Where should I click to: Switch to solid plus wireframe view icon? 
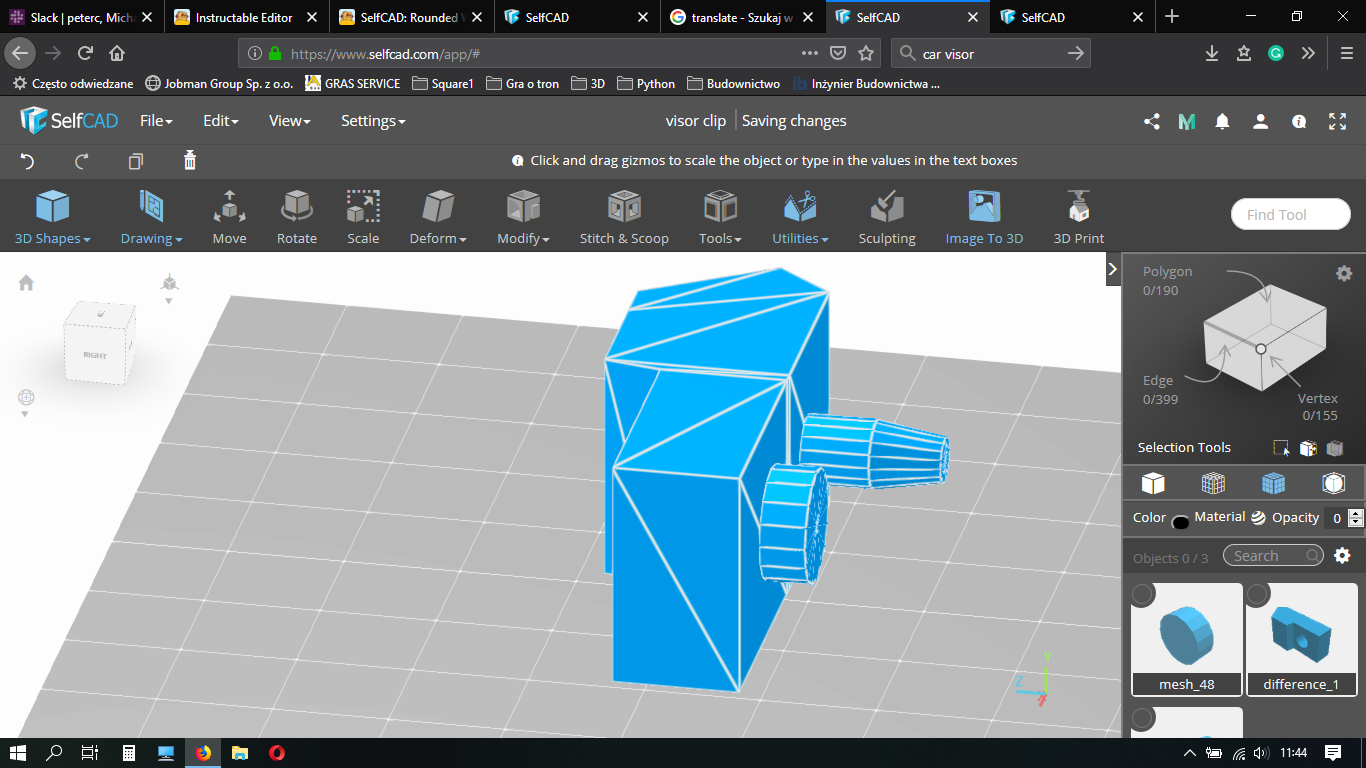[x=1273, y=484]
